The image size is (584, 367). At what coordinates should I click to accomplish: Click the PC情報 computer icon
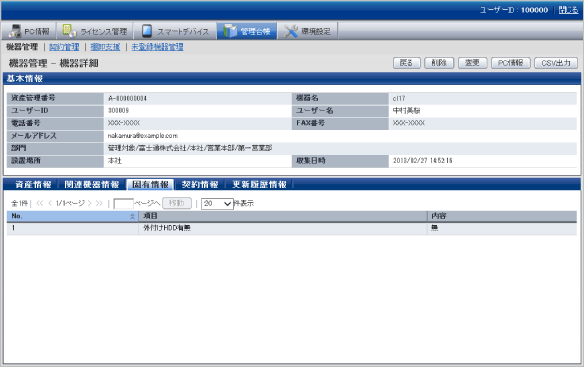tap(15, 31)
